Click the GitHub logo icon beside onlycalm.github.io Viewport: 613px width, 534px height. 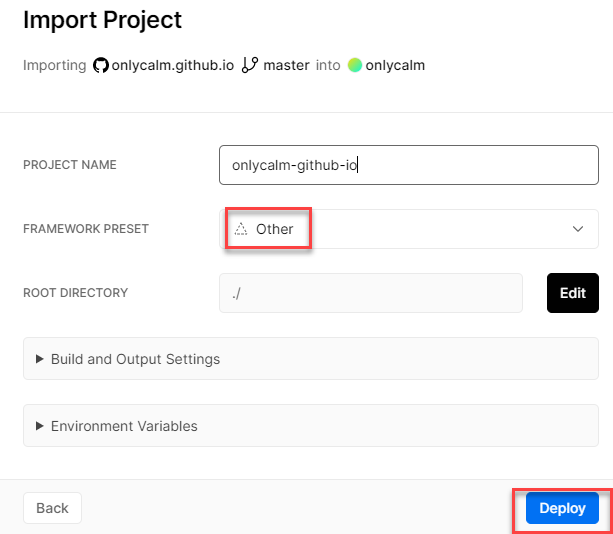click(x=100, y=65)
